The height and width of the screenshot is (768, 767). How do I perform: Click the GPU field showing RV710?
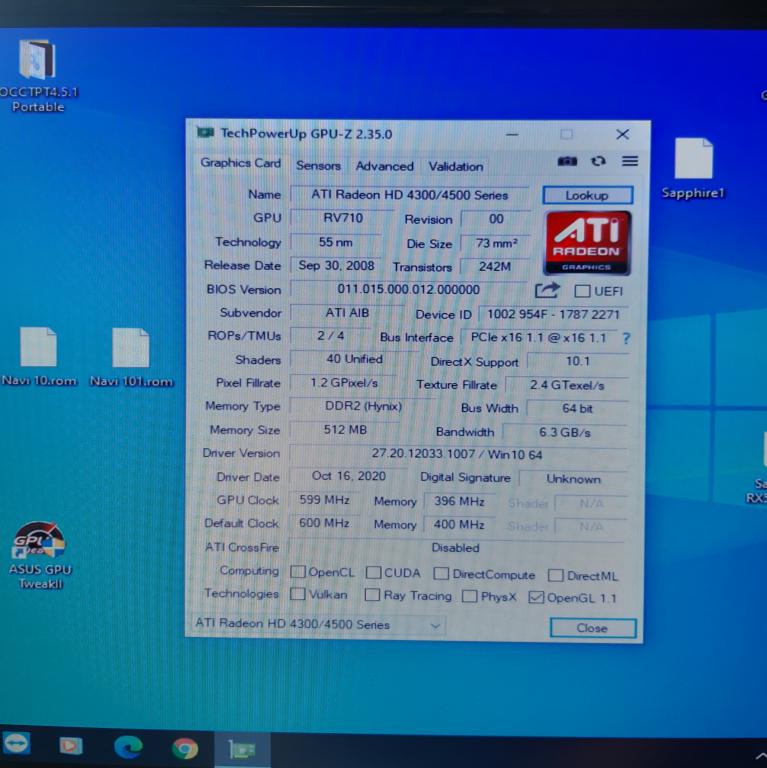tap(342, 218)
